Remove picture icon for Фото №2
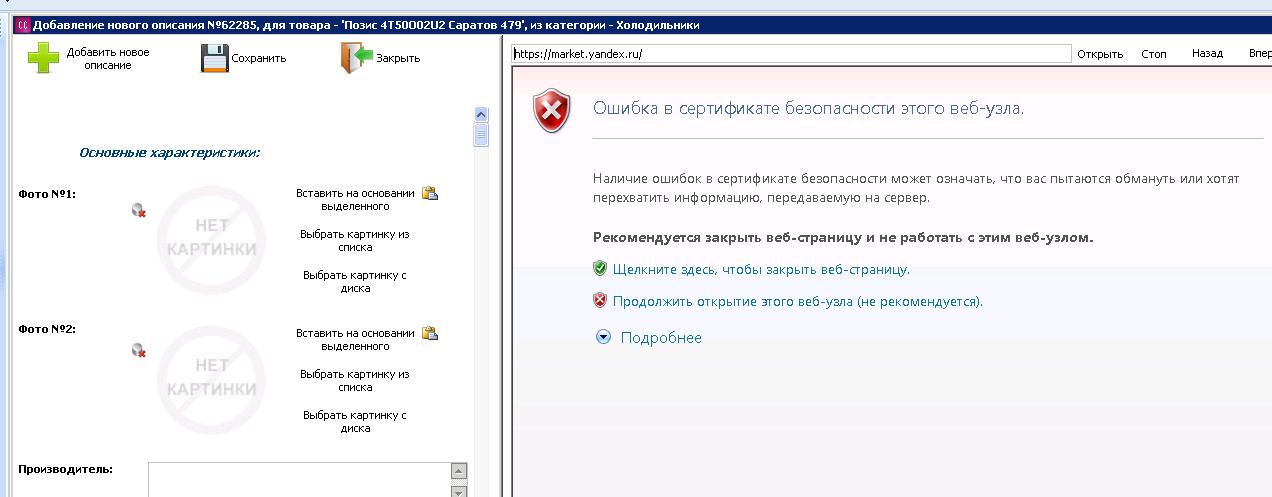 [x=139, y=350]
